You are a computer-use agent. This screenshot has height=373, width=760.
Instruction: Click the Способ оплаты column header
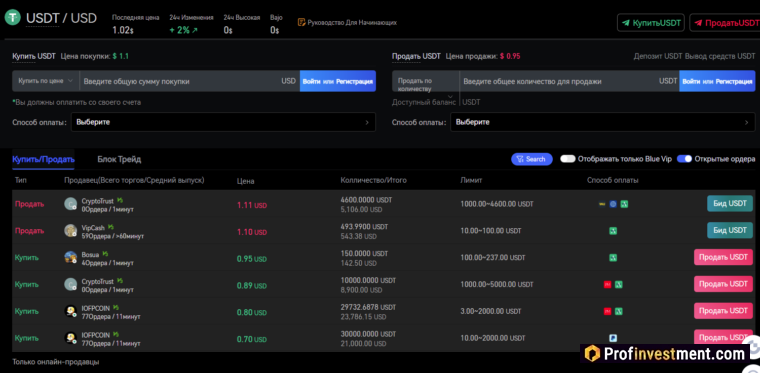pyautogui.click(x=613, y=180)
